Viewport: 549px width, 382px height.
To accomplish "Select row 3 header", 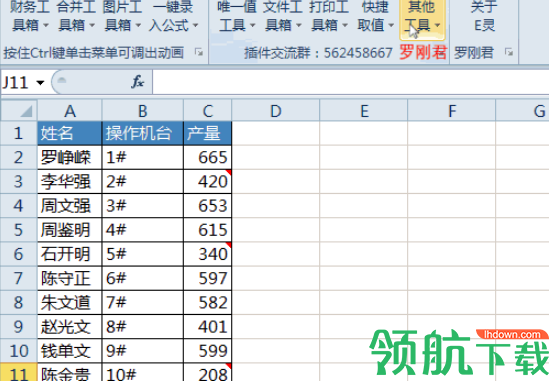I will pyautogui.click(x=19, y=182).
